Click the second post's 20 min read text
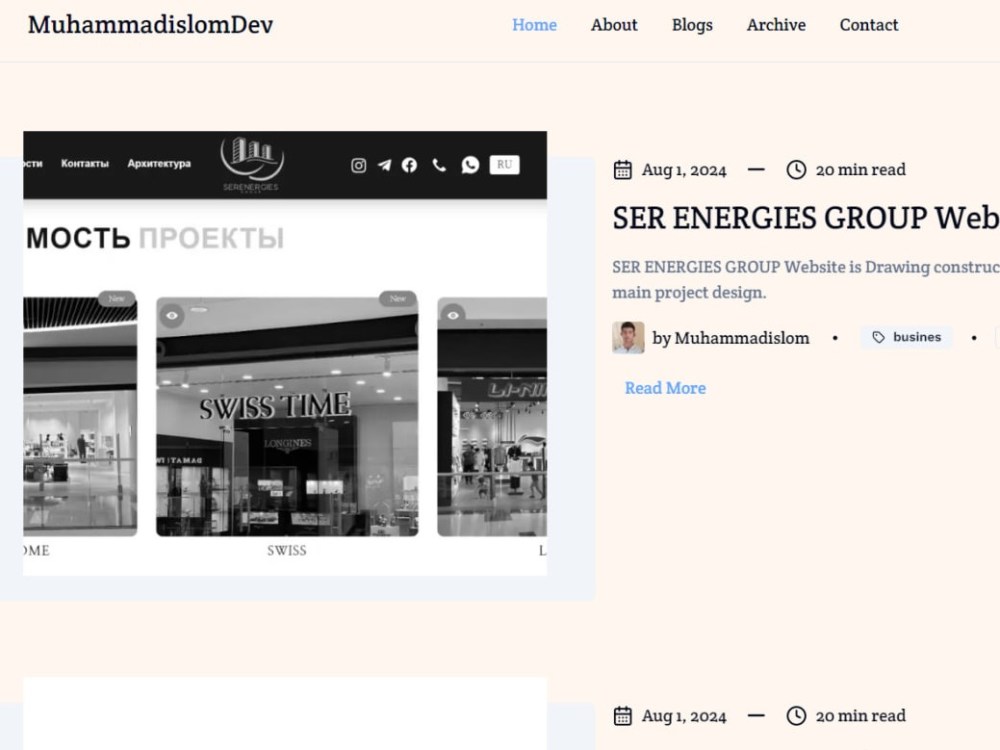Screen dimensions: 1000x750 860,716
